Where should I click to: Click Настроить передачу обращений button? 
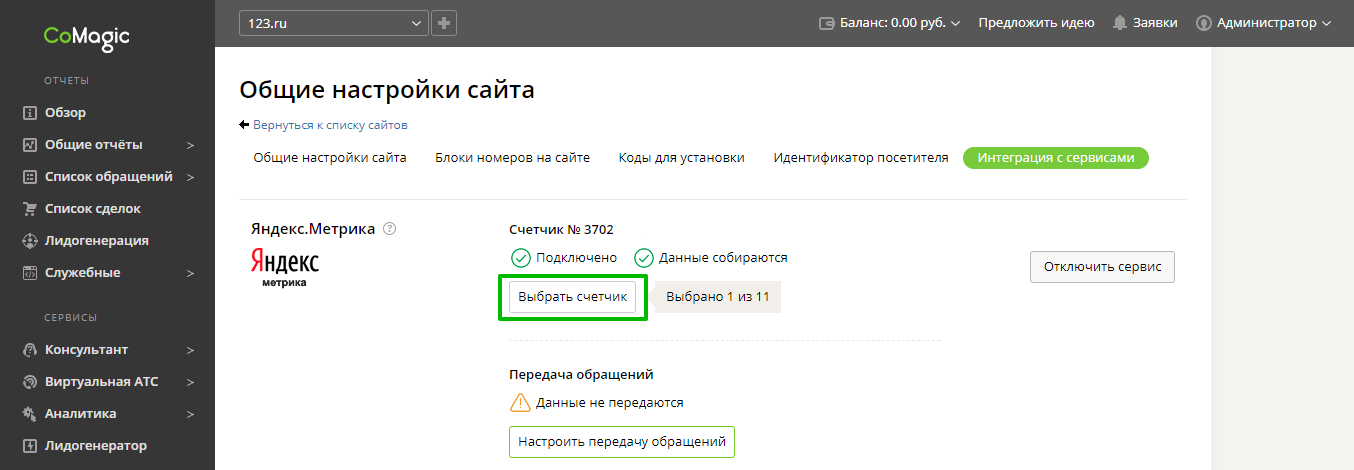click(622, 441)
